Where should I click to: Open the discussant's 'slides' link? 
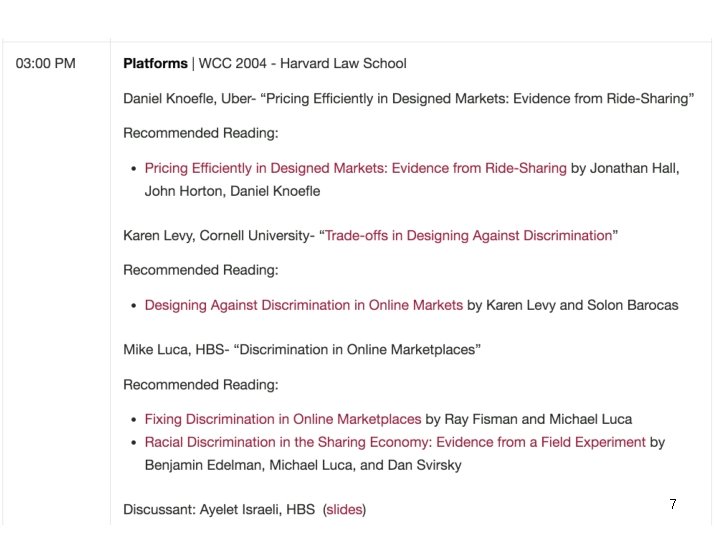coord(344,510)
